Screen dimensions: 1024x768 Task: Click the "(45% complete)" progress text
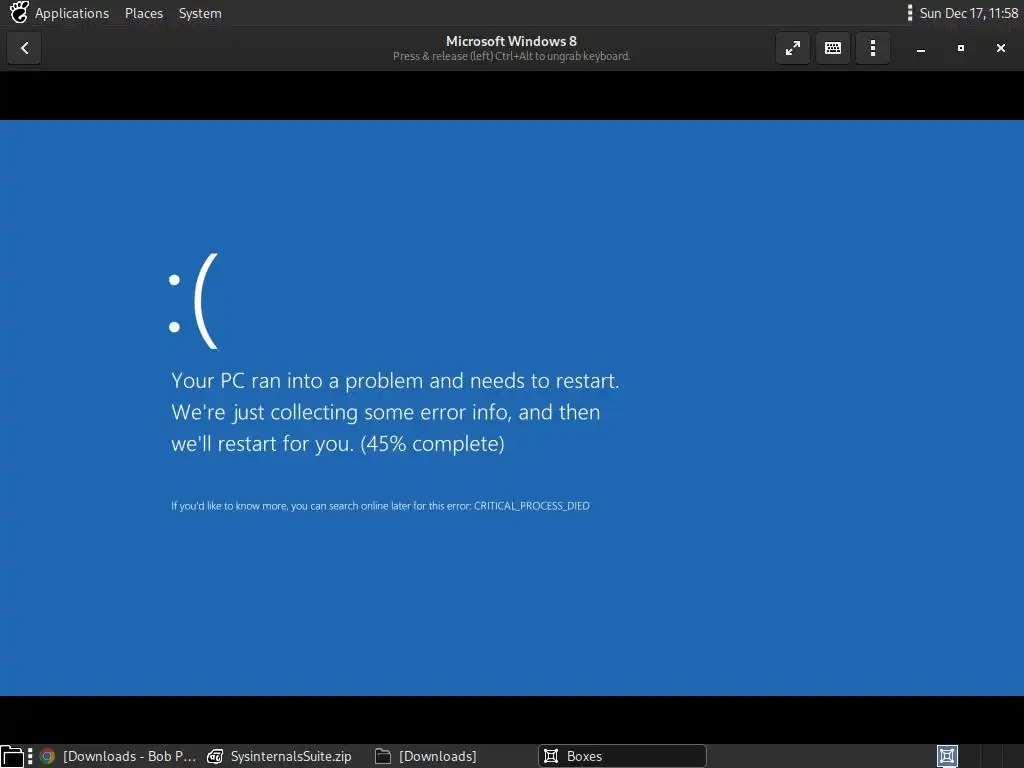tap(432, 444)
